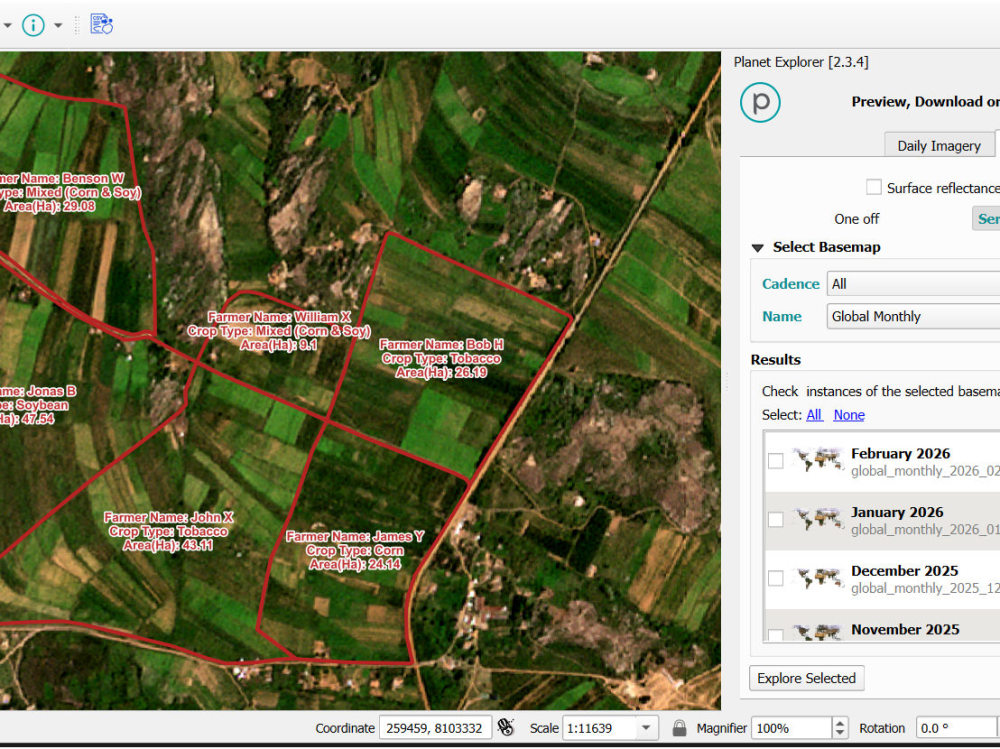The image size is (1000, 749).
Task: Click the February 2026 world map thumbnail
Action: 818,460
